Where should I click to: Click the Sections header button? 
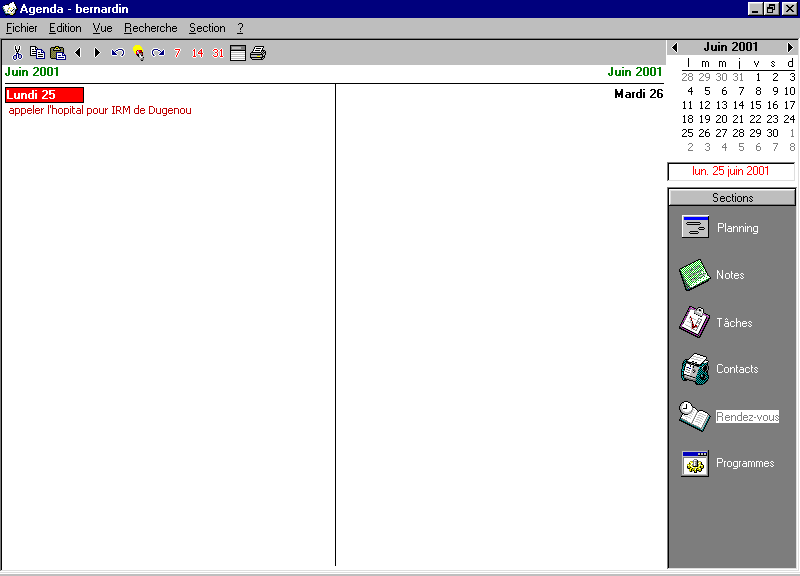[x=732, y=197]
